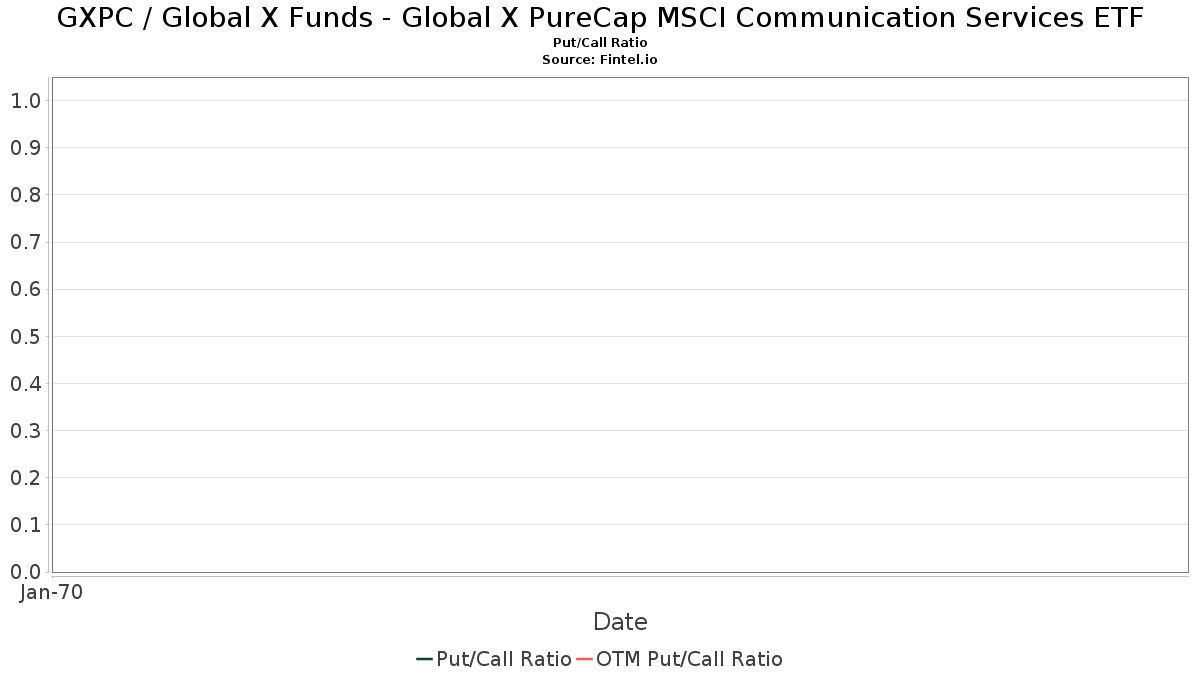
Task: Click the 0.1 y-axis label
Action: click(x=25, y=525)
